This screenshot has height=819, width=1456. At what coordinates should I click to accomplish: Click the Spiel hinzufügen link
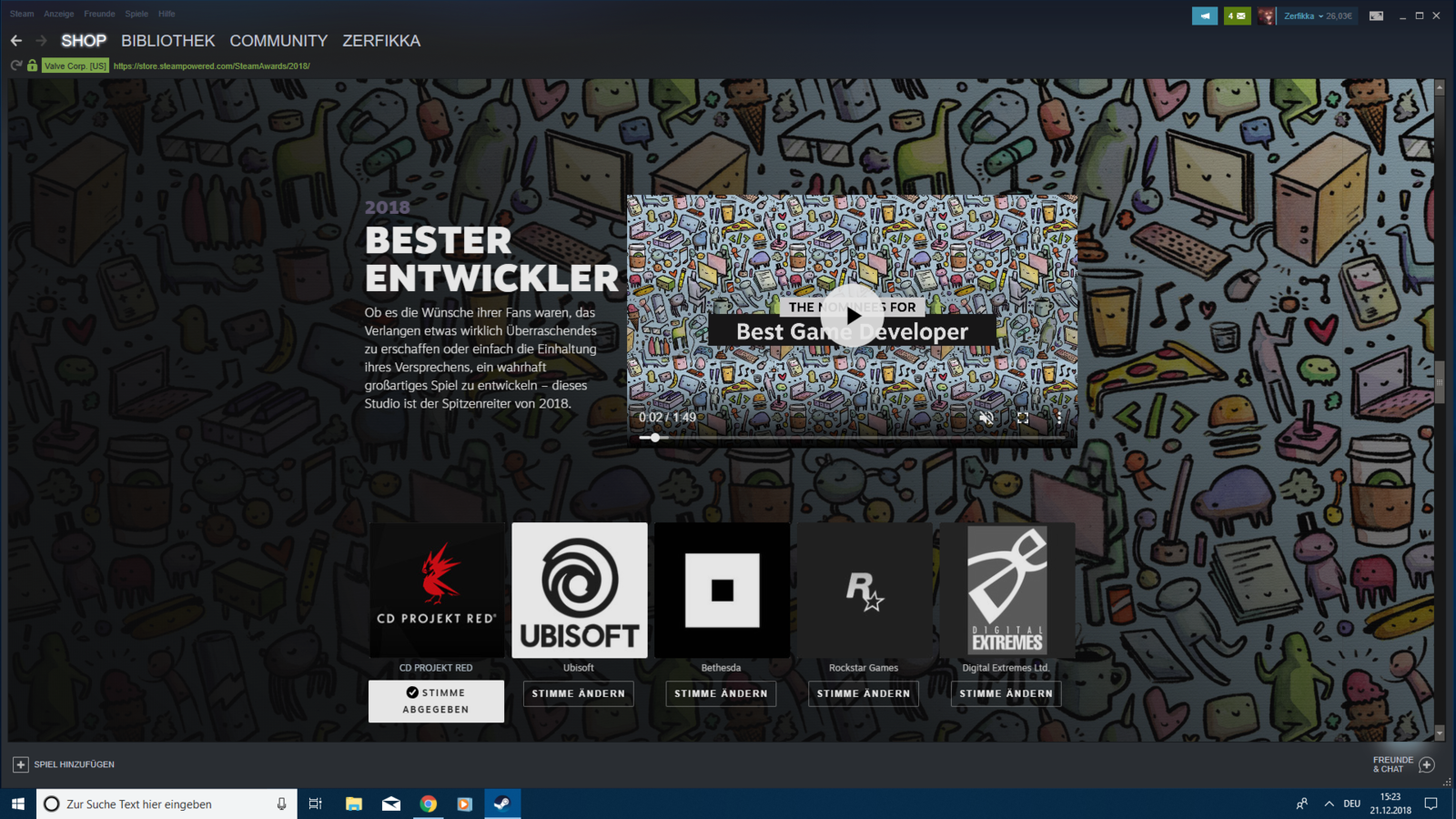click(x=74, y=764)
